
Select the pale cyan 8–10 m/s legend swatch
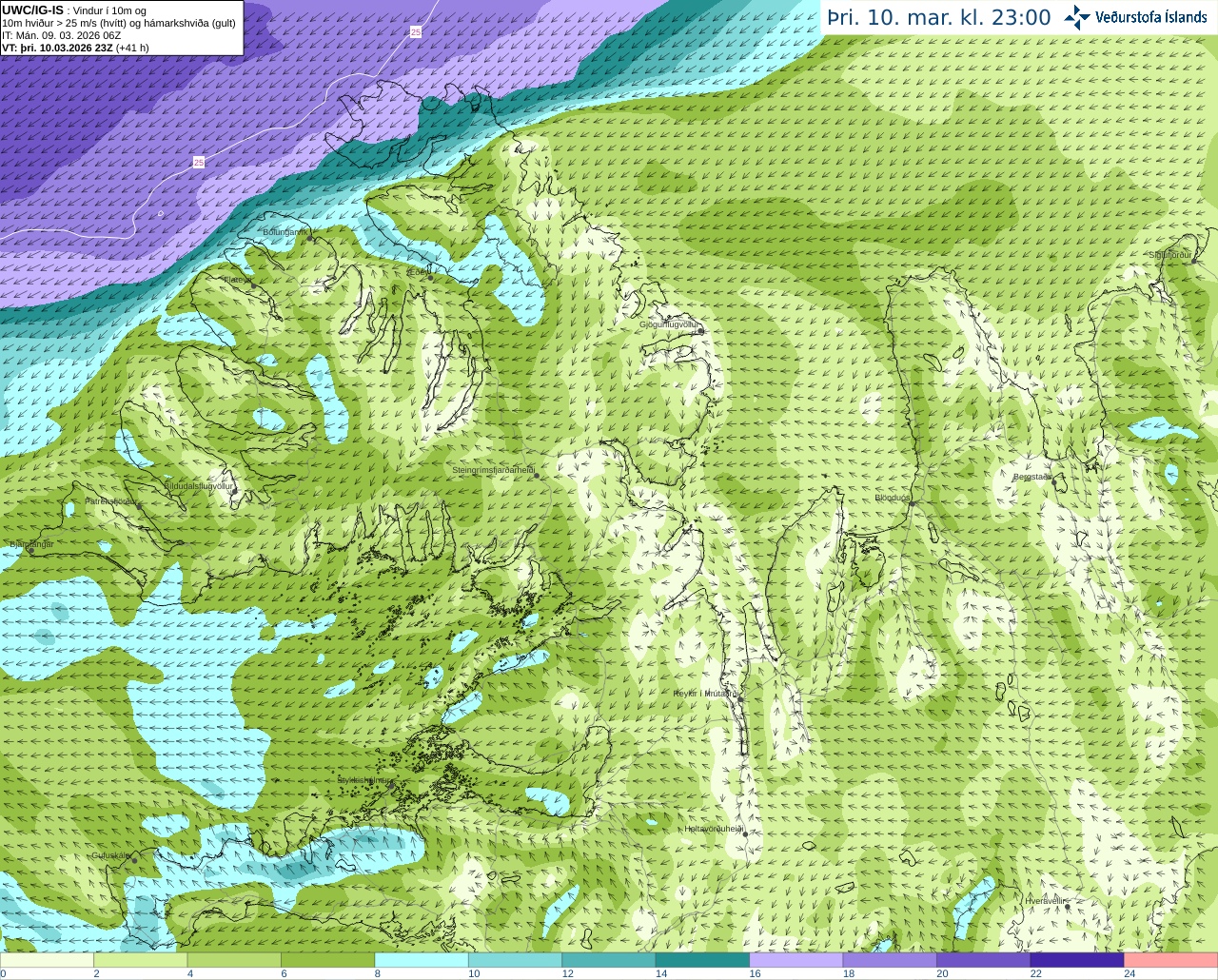coord(422,960)
